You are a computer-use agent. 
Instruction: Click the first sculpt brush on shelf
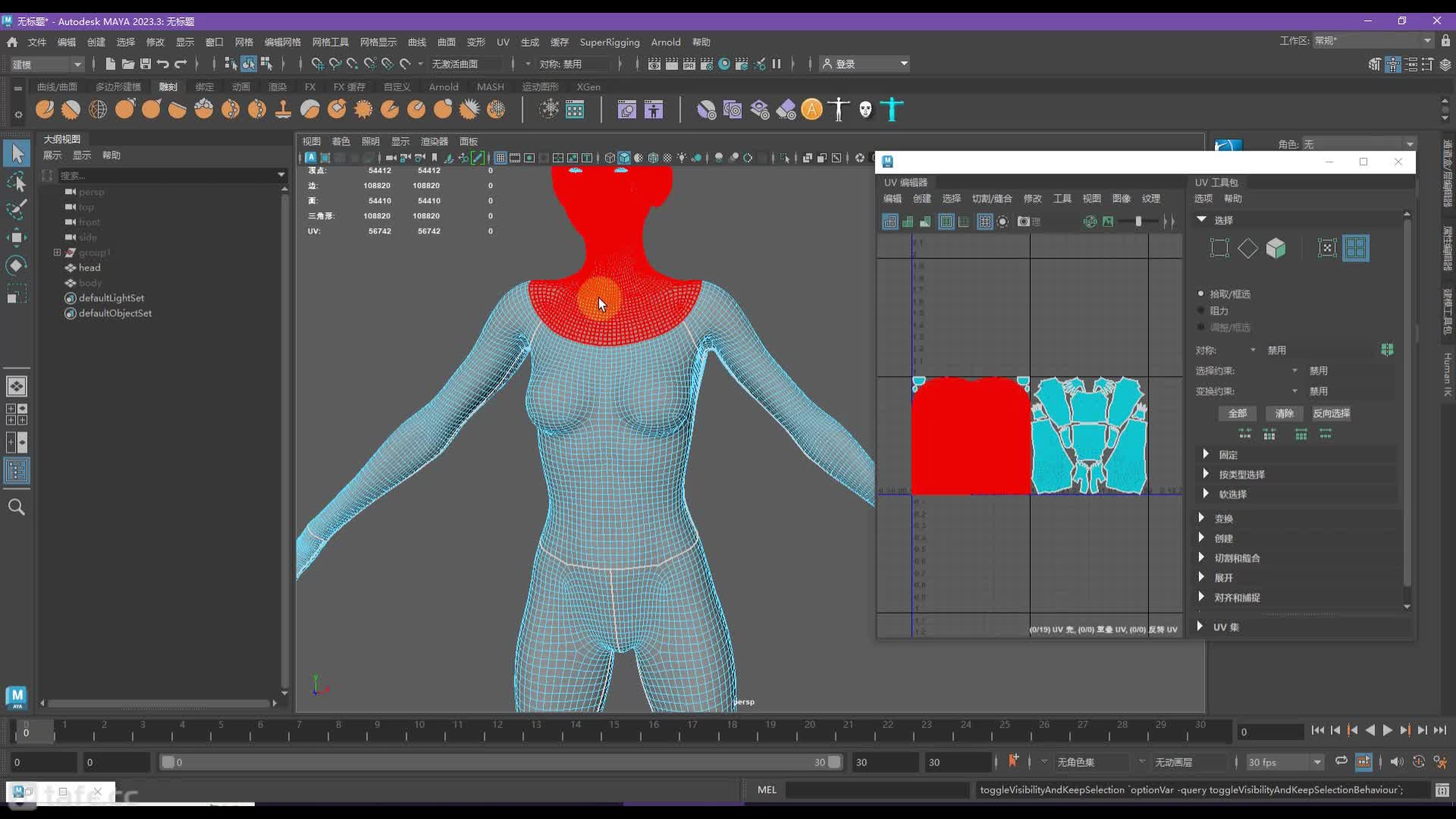[x=45, y=110]
